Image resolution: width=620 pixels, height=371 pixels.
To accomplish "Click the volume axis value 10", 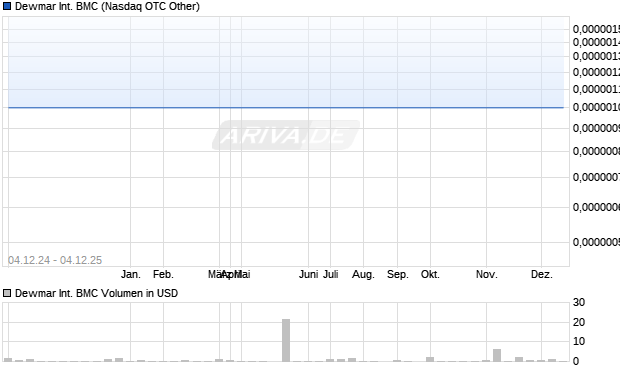I will 579,341.
